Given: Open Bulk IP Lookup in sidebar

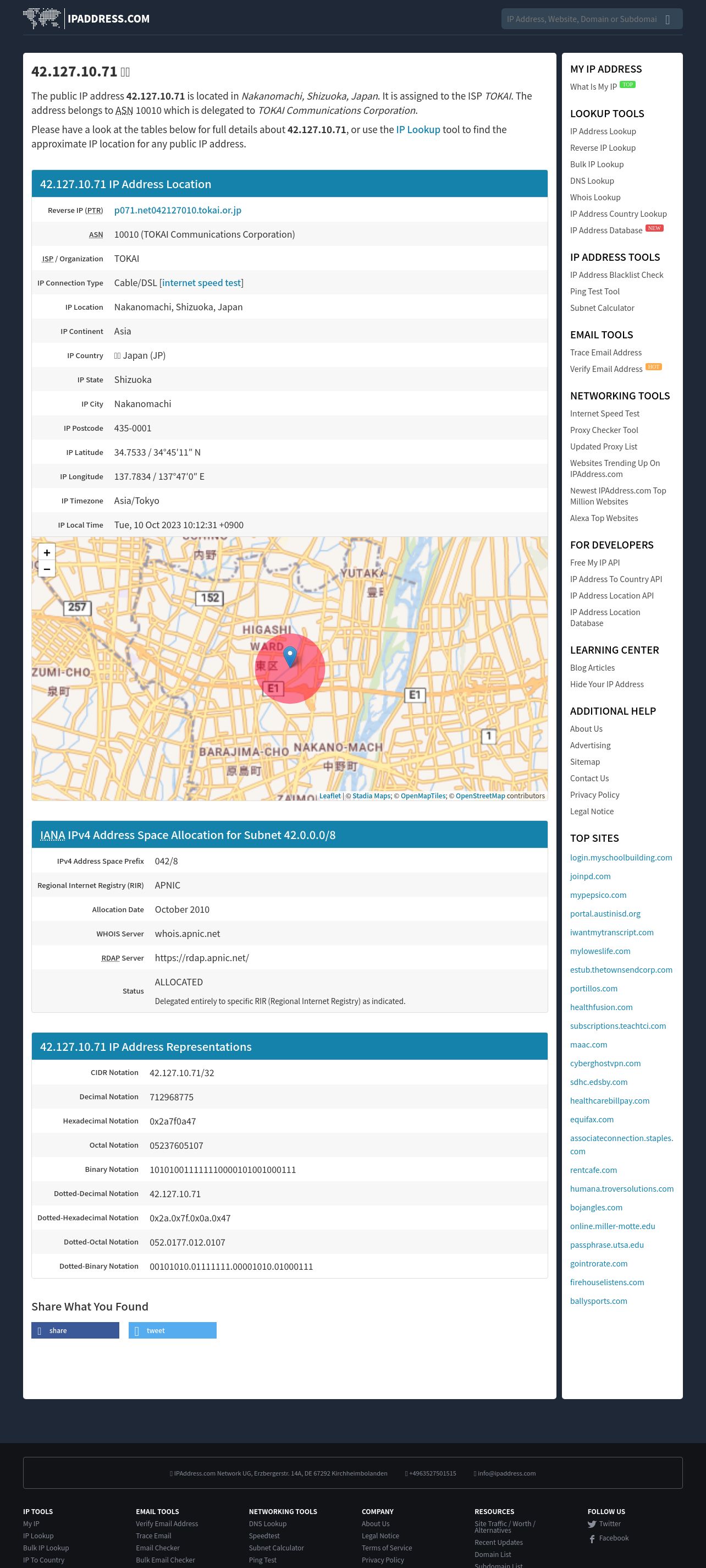Looking at the screenshot, I should (597, 165).
